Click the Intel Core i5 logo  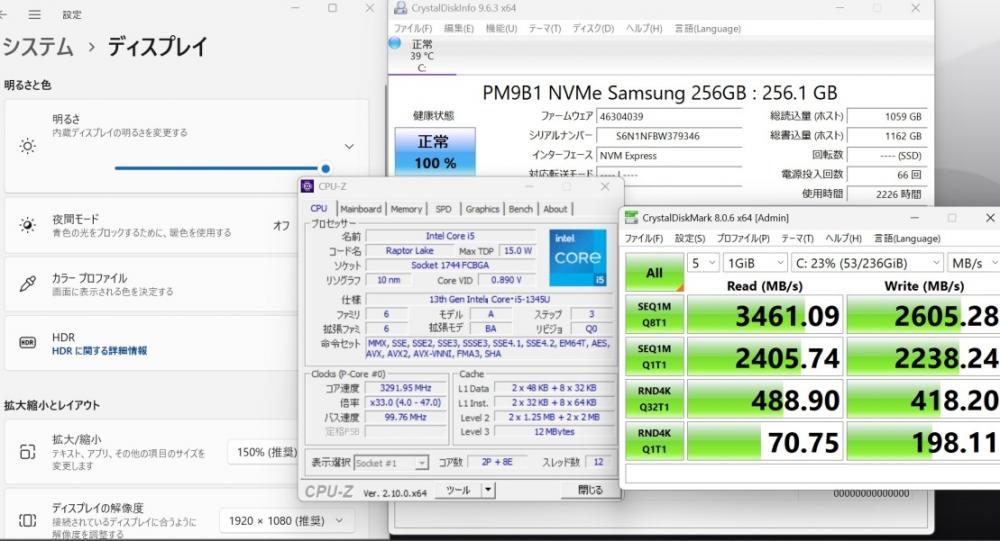(577, 258)
